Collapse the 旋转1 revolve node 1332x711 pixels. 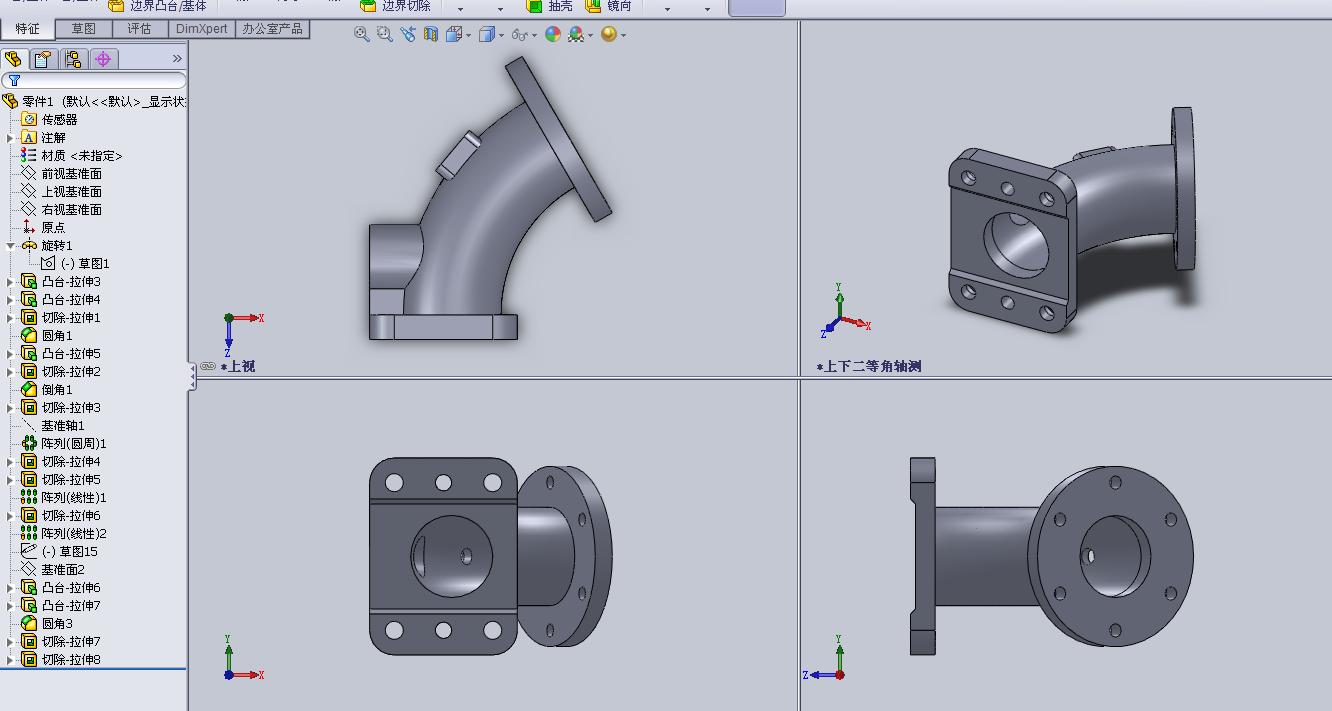pyautogui.click(x=11, y=245)
